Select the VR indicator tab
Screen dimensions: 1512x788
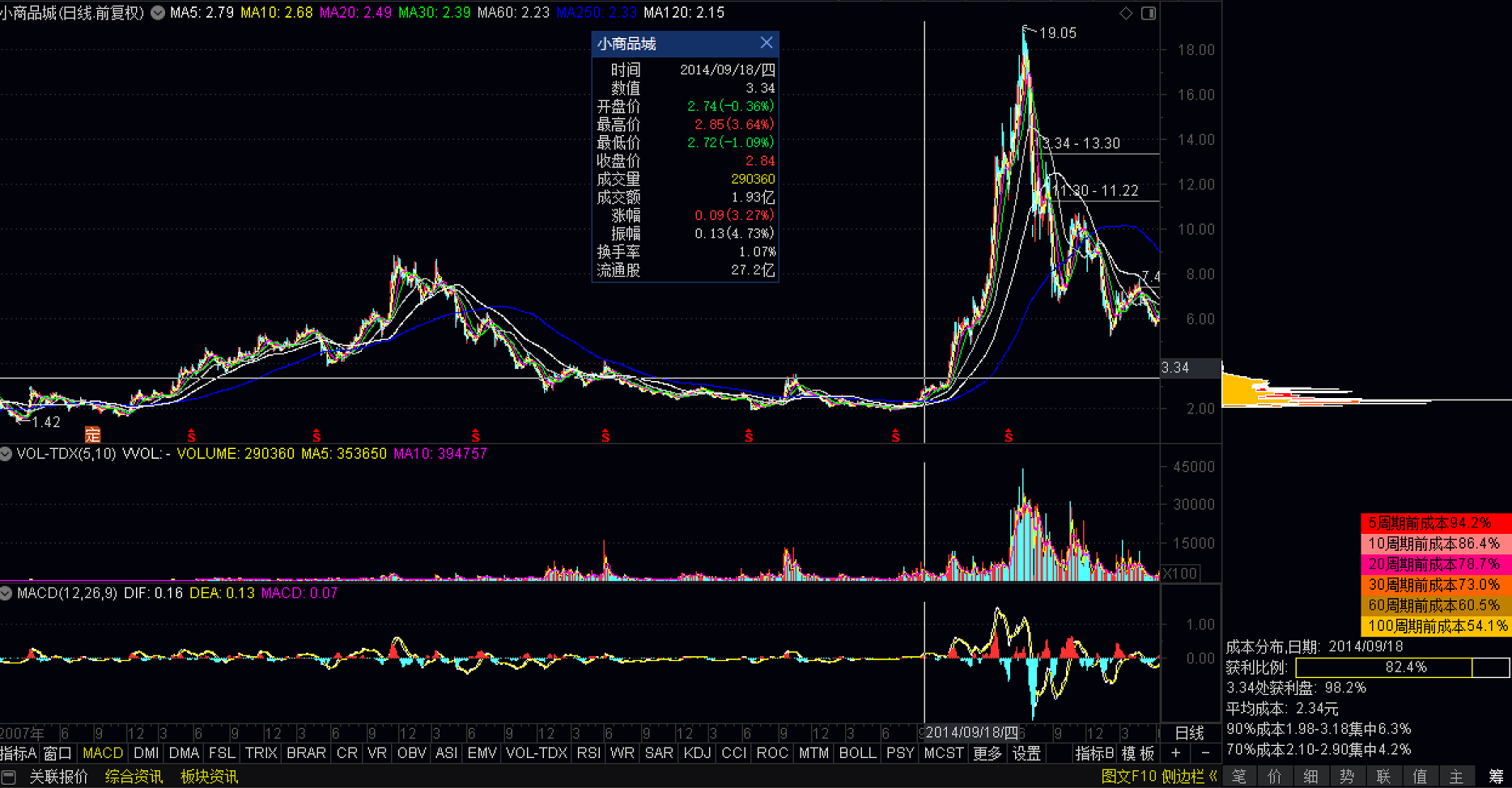(377, 753)
